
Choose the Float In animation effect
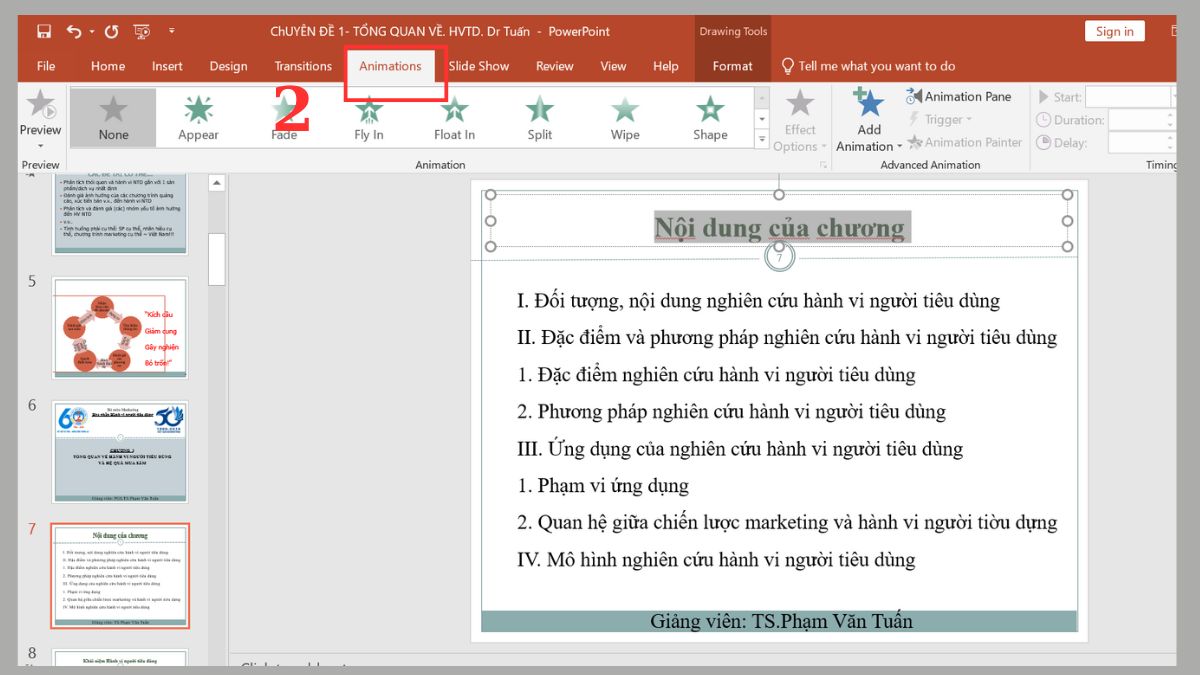click(x=453, y=115)
